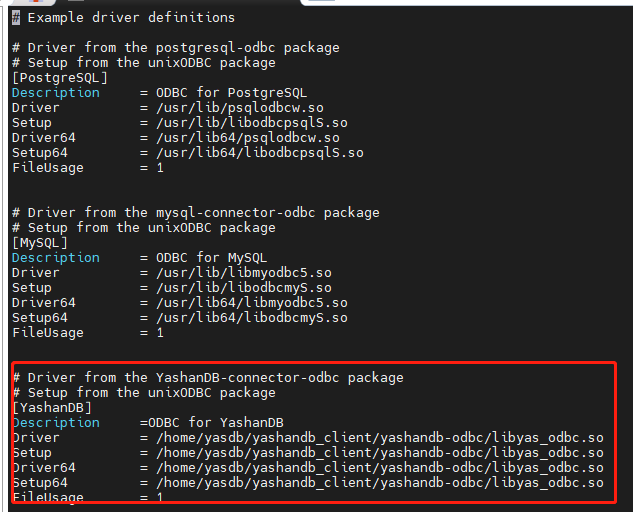This screenshot has width=633, height=512.
Task: Place cursor on [PostgreSQL] section header
Action: pyautogui.click(x=60, y=78)
